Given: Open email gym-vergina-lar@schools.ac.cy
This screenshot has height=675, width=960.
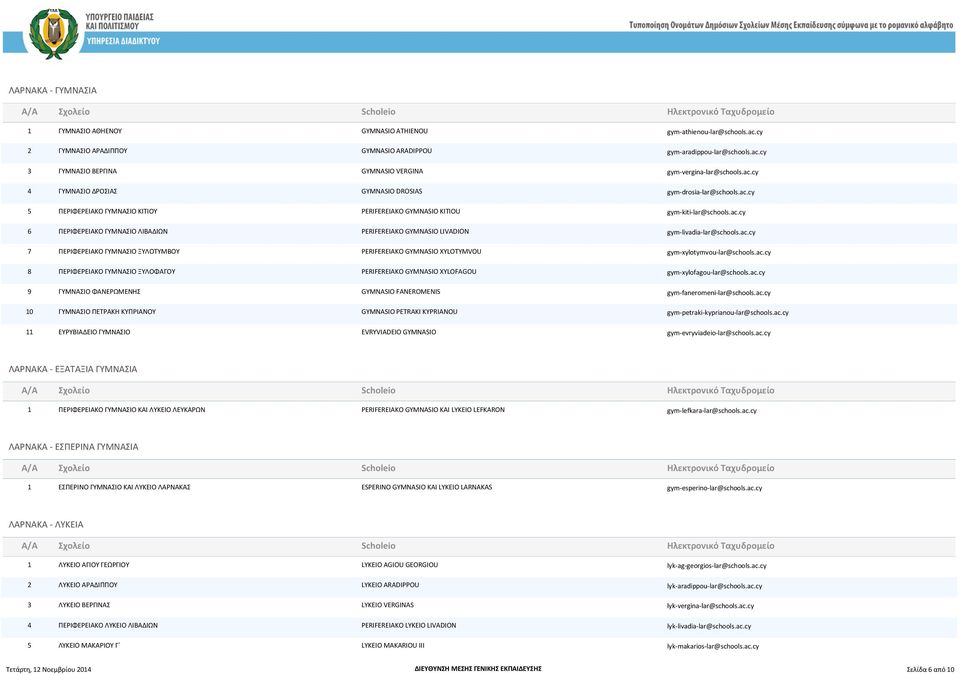Looking at the screenshot, I should [x=713, y=172].
